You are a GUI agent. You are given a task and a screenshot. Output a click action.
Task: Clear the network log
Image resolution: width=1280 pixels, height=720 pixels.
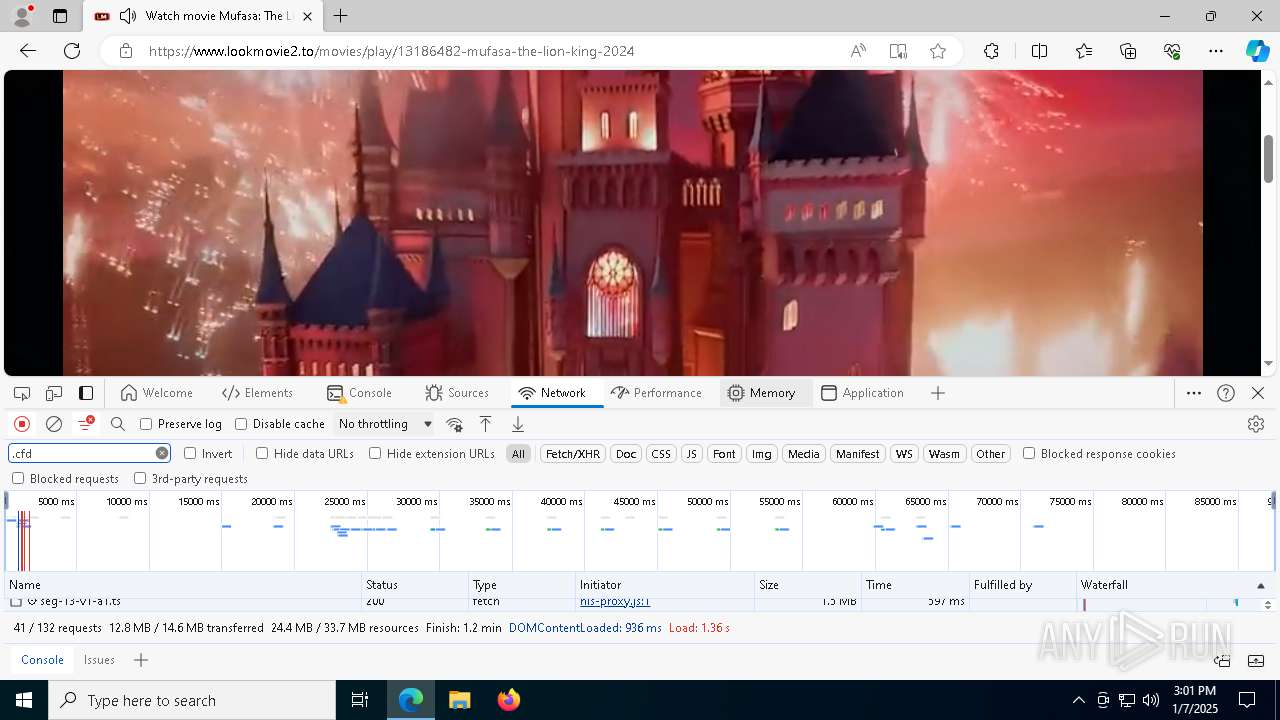click(x=54, y=424)
